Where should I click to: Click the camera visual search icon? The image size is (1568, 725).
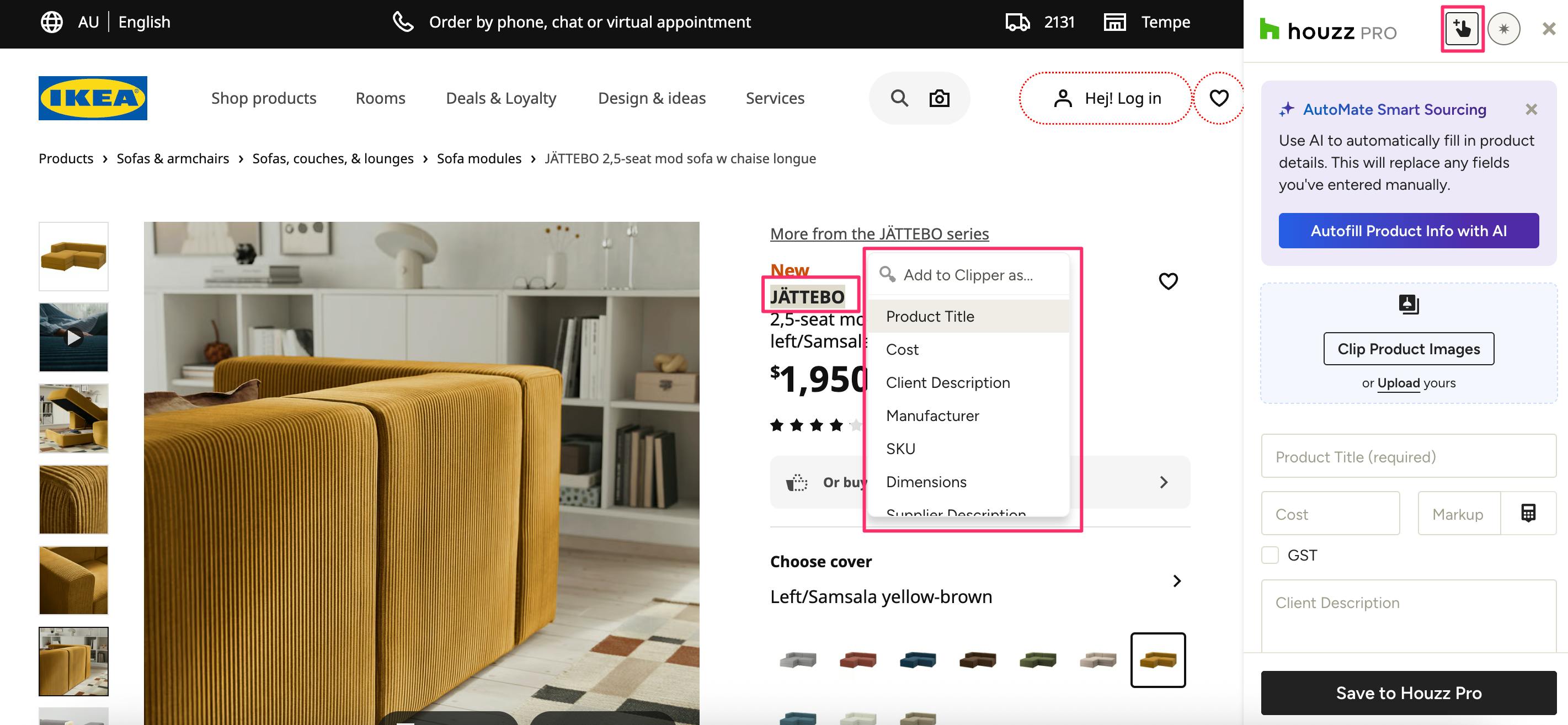[x=939, y=98]
